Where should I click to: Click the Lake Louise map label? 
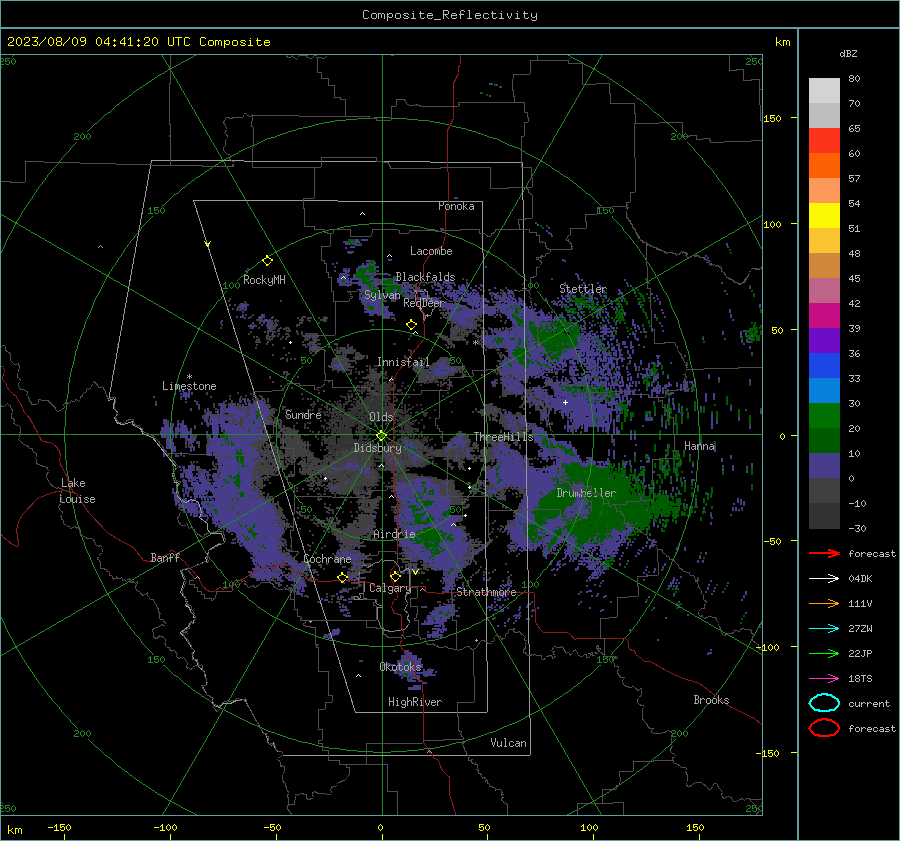77,491
